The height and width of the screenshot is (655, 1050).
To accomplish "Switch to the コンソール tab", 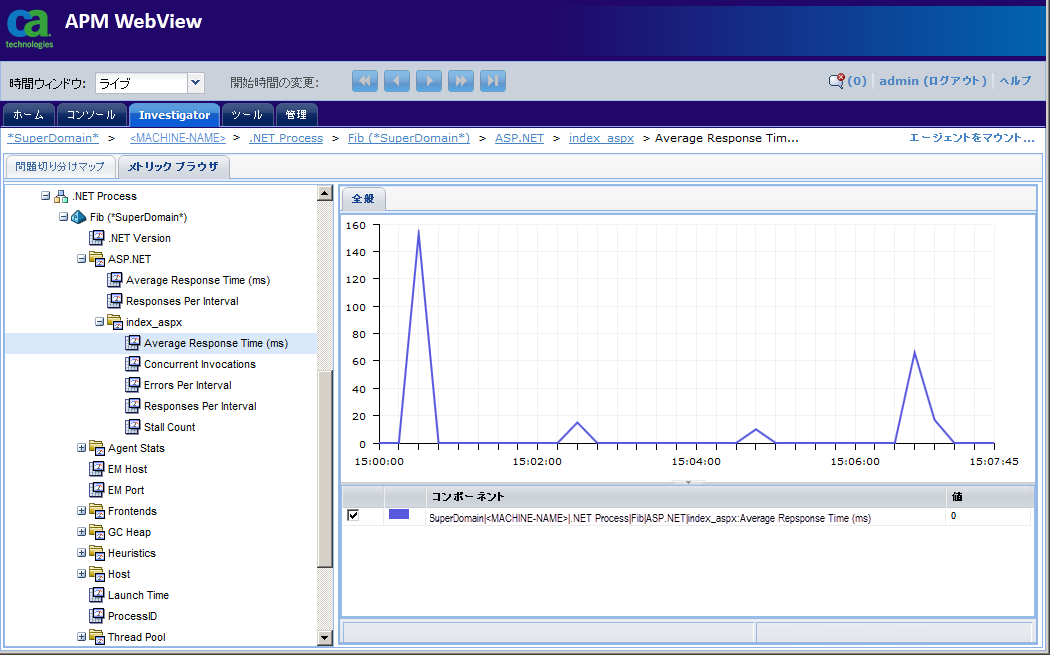I will [91, 115].
